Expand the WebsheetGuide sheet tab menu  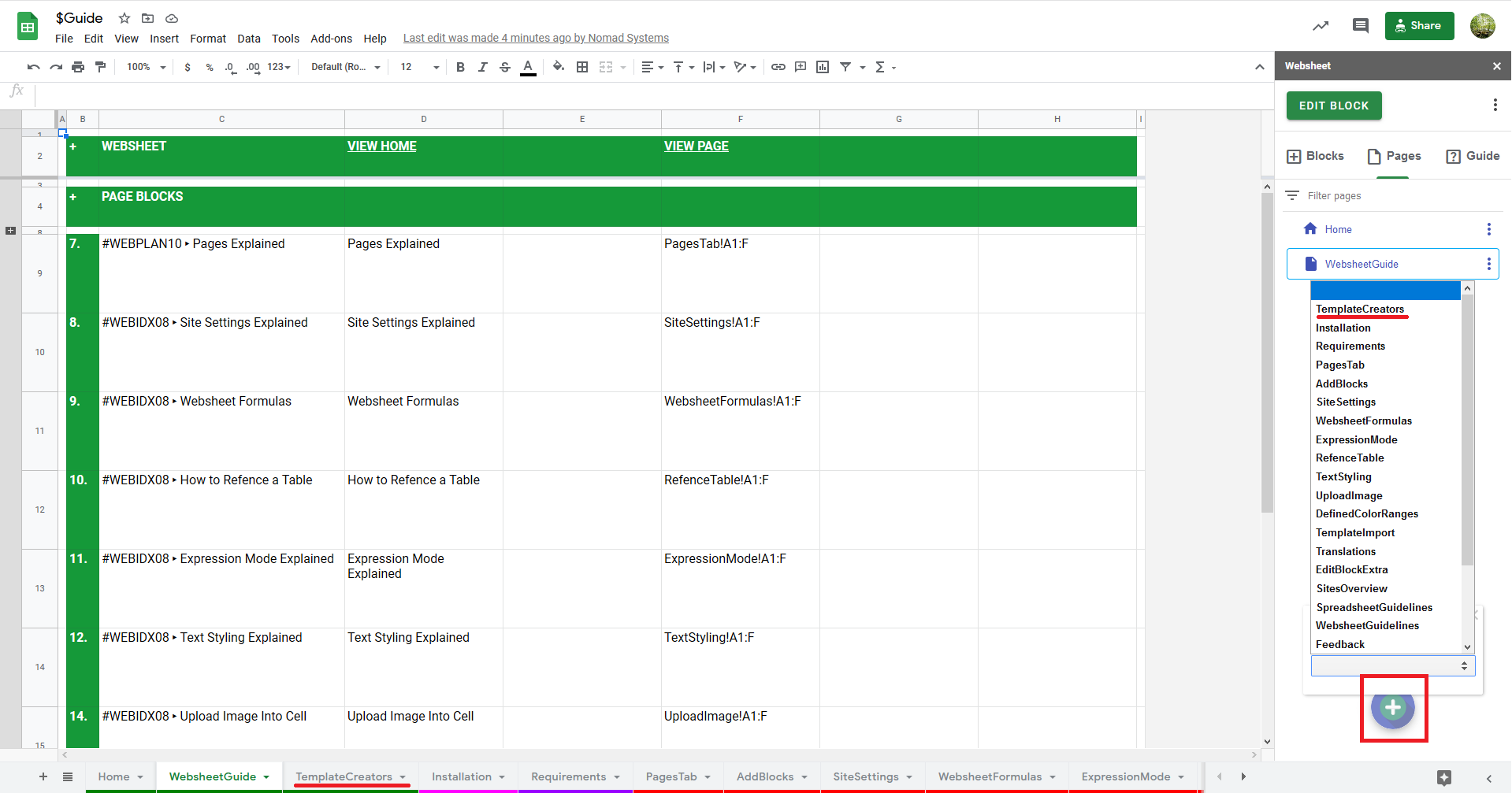pyautogui.click(x=265, y=776)
